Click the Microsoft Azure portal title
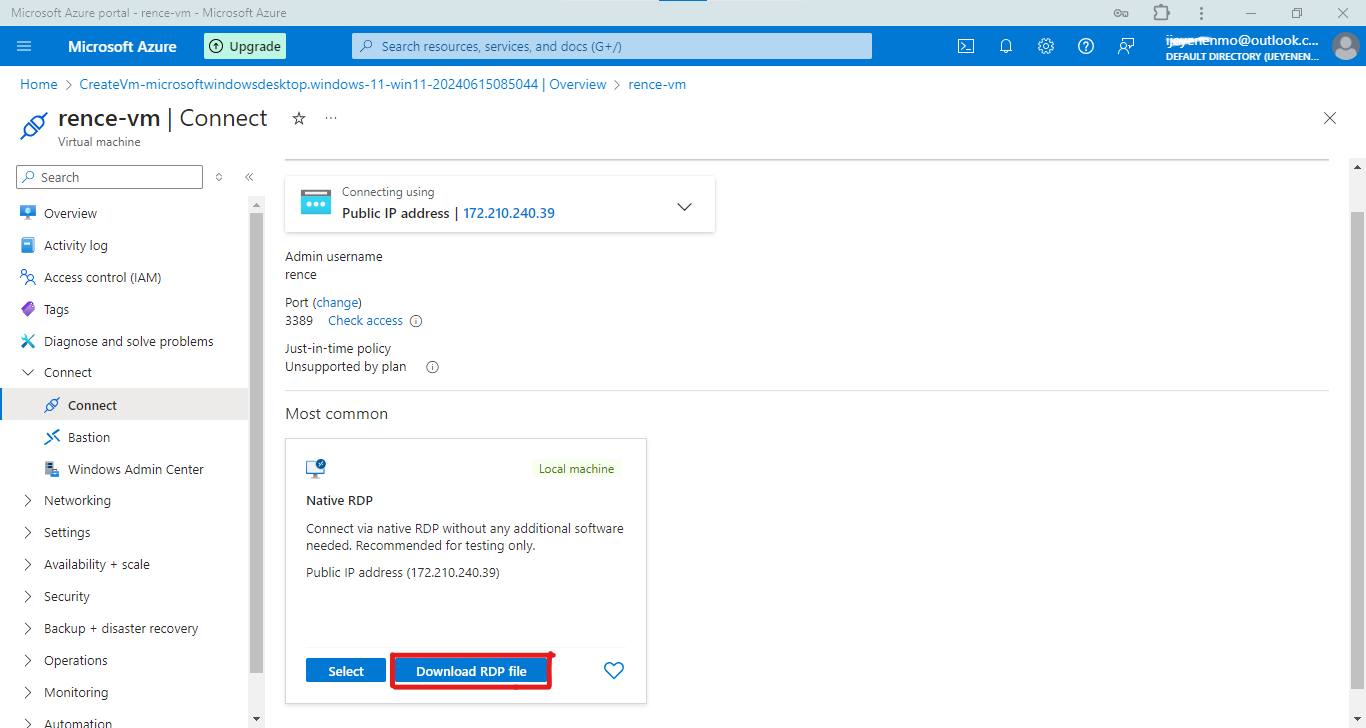 122,46
